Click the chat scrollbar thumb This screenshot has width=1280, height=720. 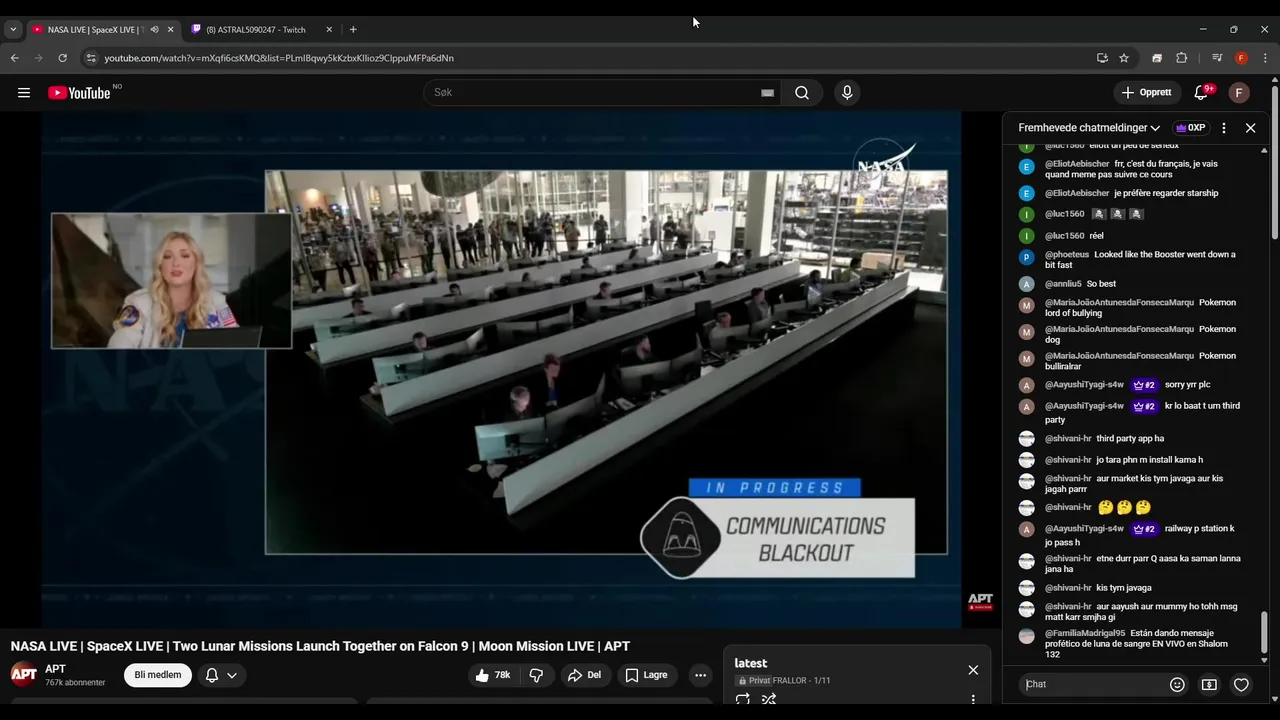[x=1264, y=632]
